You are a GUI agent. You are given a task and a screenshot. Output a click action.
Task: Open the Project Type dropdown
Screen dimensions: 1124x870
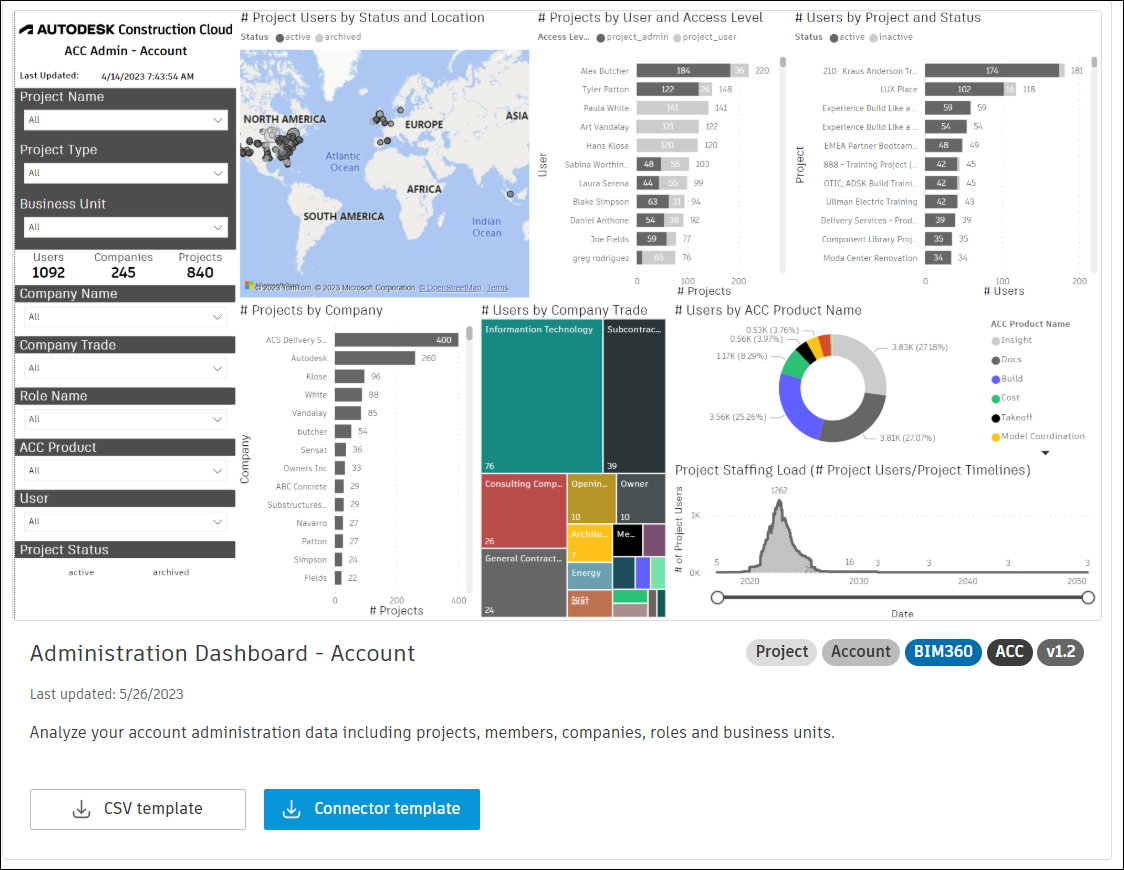[x=125, y=173]
